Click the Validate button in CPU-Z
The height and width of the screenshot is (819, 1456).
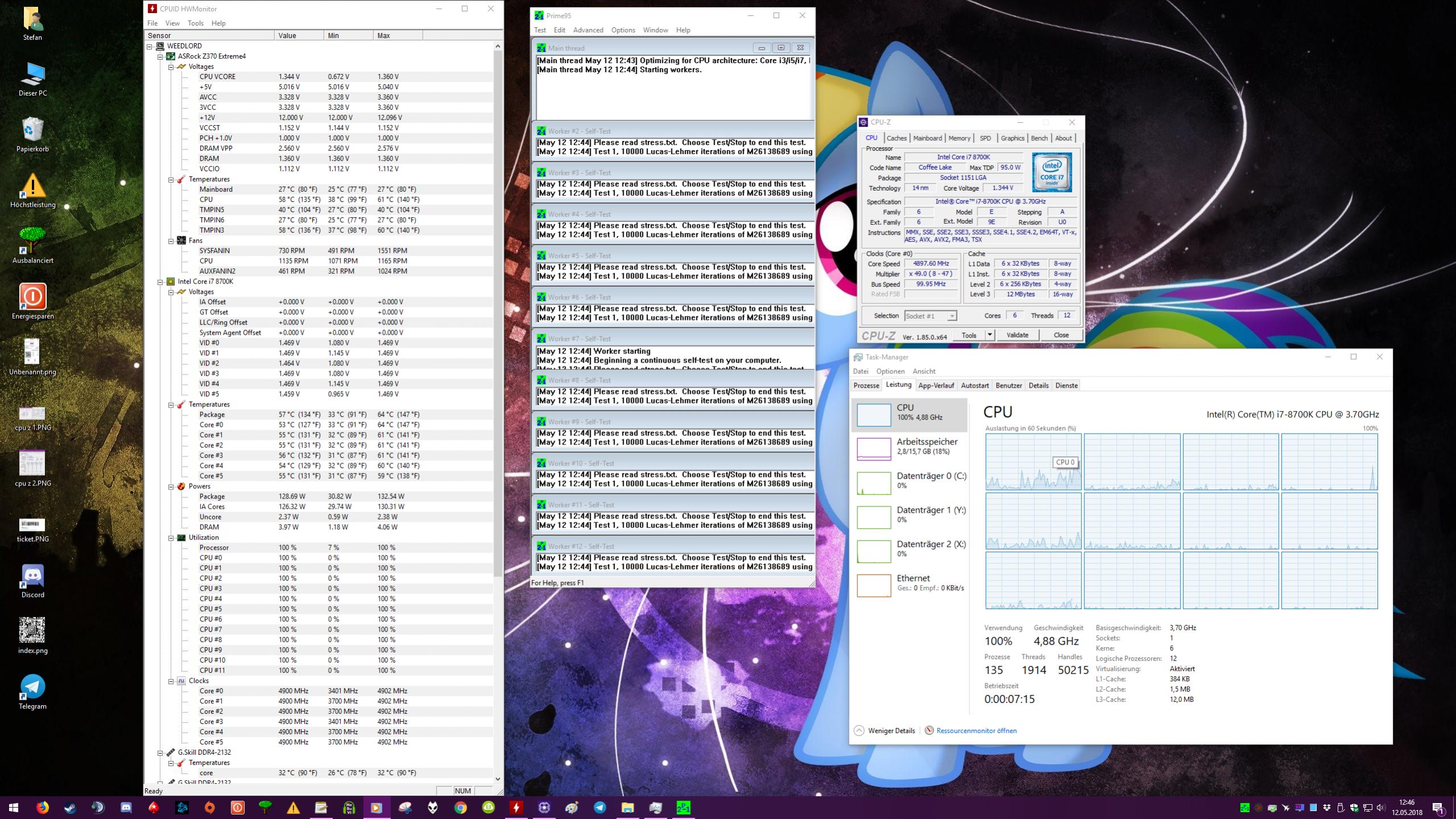[x=1017, y=335]
